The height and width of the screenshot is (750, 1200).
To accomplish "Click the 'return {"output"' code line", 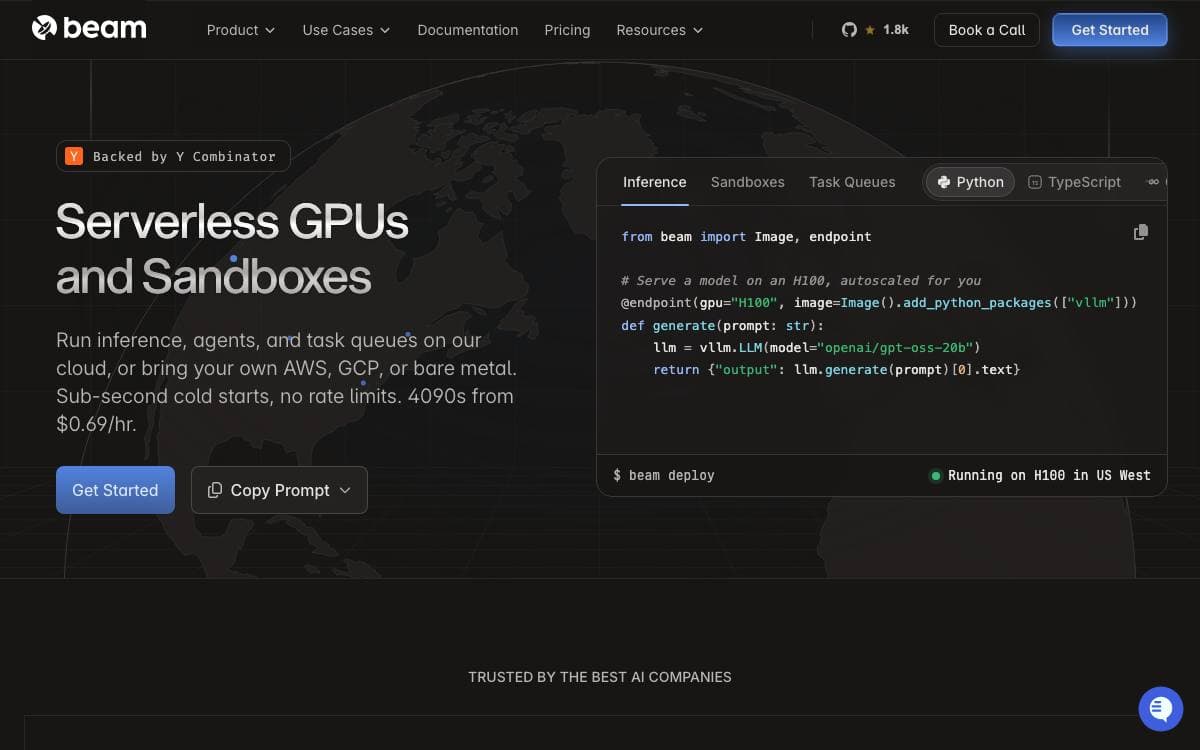I will pyautogui.click(x=837, y=370).
